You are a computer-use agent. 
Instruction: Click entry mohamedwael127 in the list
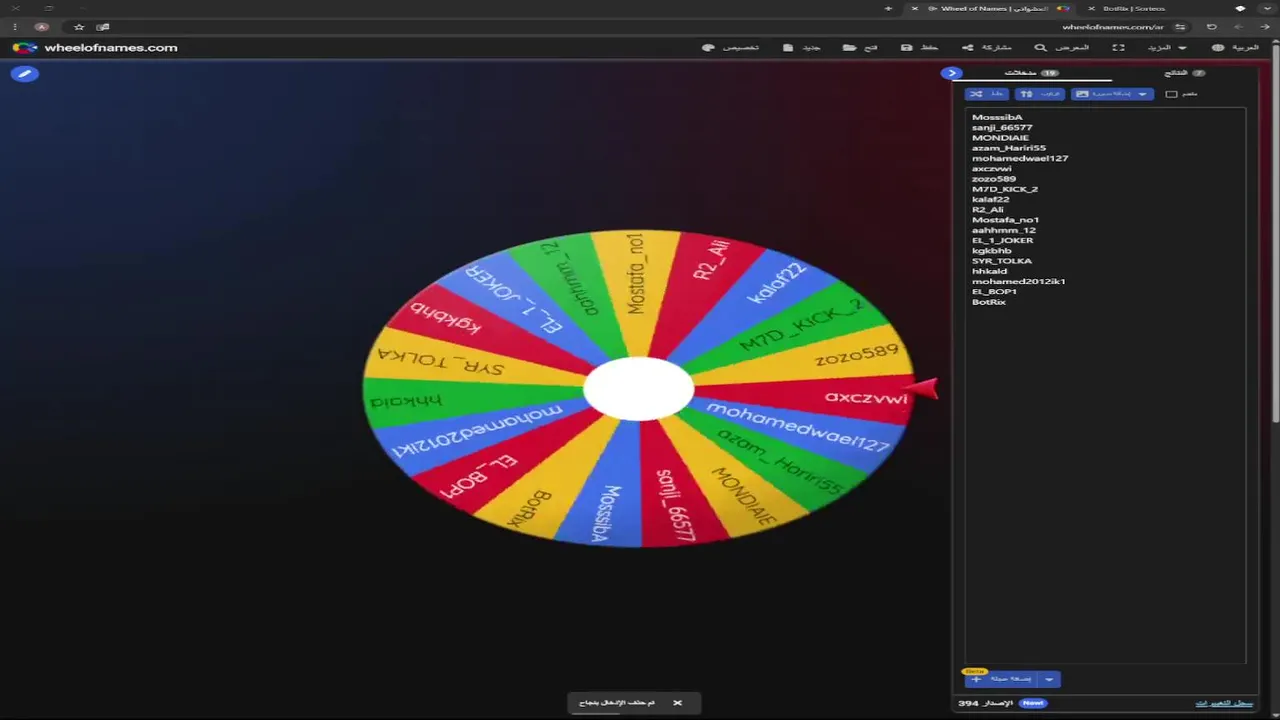[x=1020, y=158]
